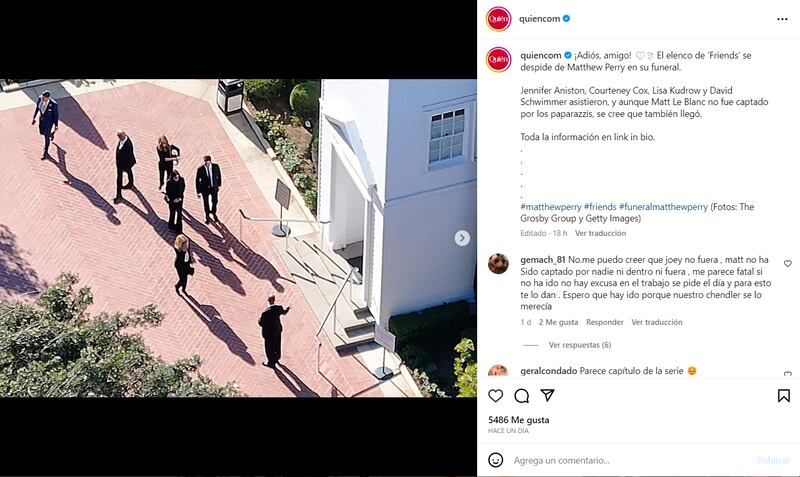
Task: Open the #matthewperry hashtag
Action: [x=551, y=207]
